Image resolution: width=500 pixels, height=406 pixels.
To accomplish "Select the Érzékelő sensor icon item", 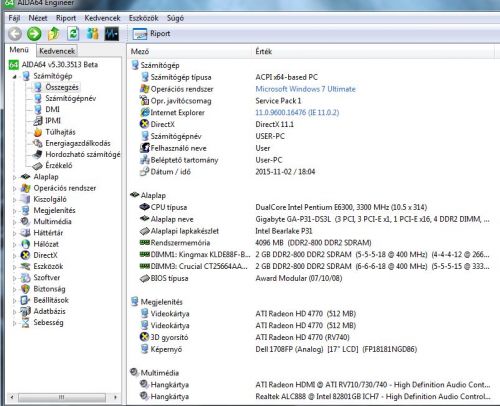I will [38, 166].
